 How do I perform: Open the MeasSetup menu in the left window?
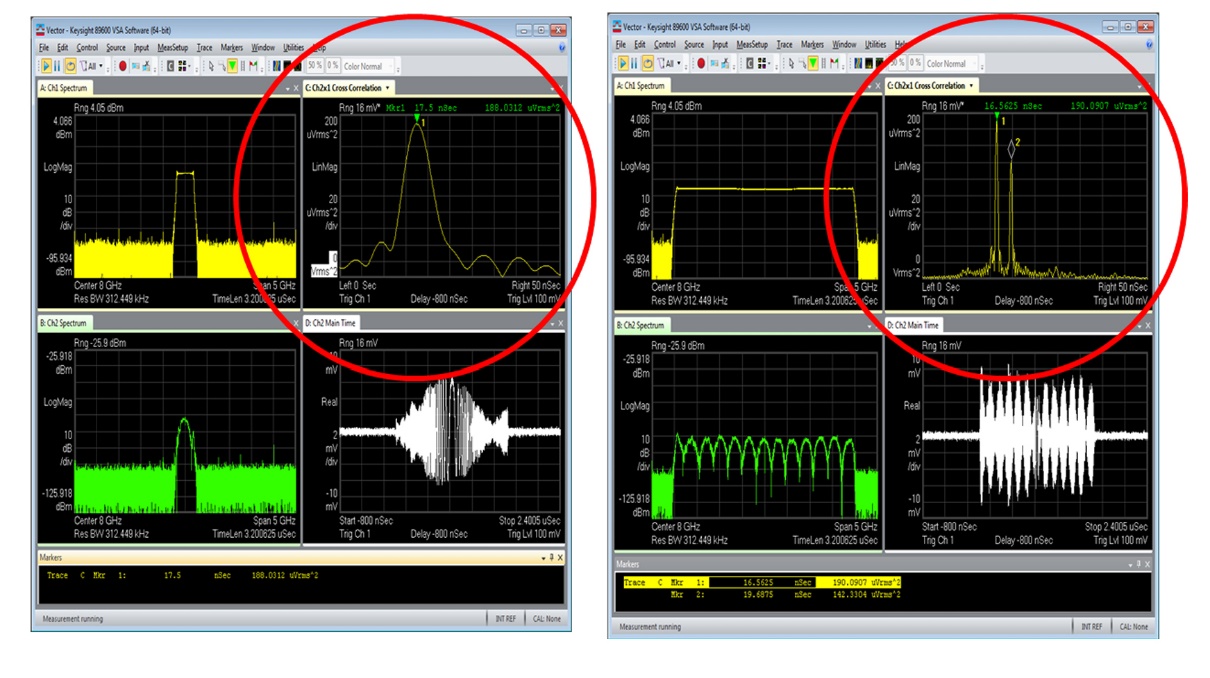tap(173, 47)
